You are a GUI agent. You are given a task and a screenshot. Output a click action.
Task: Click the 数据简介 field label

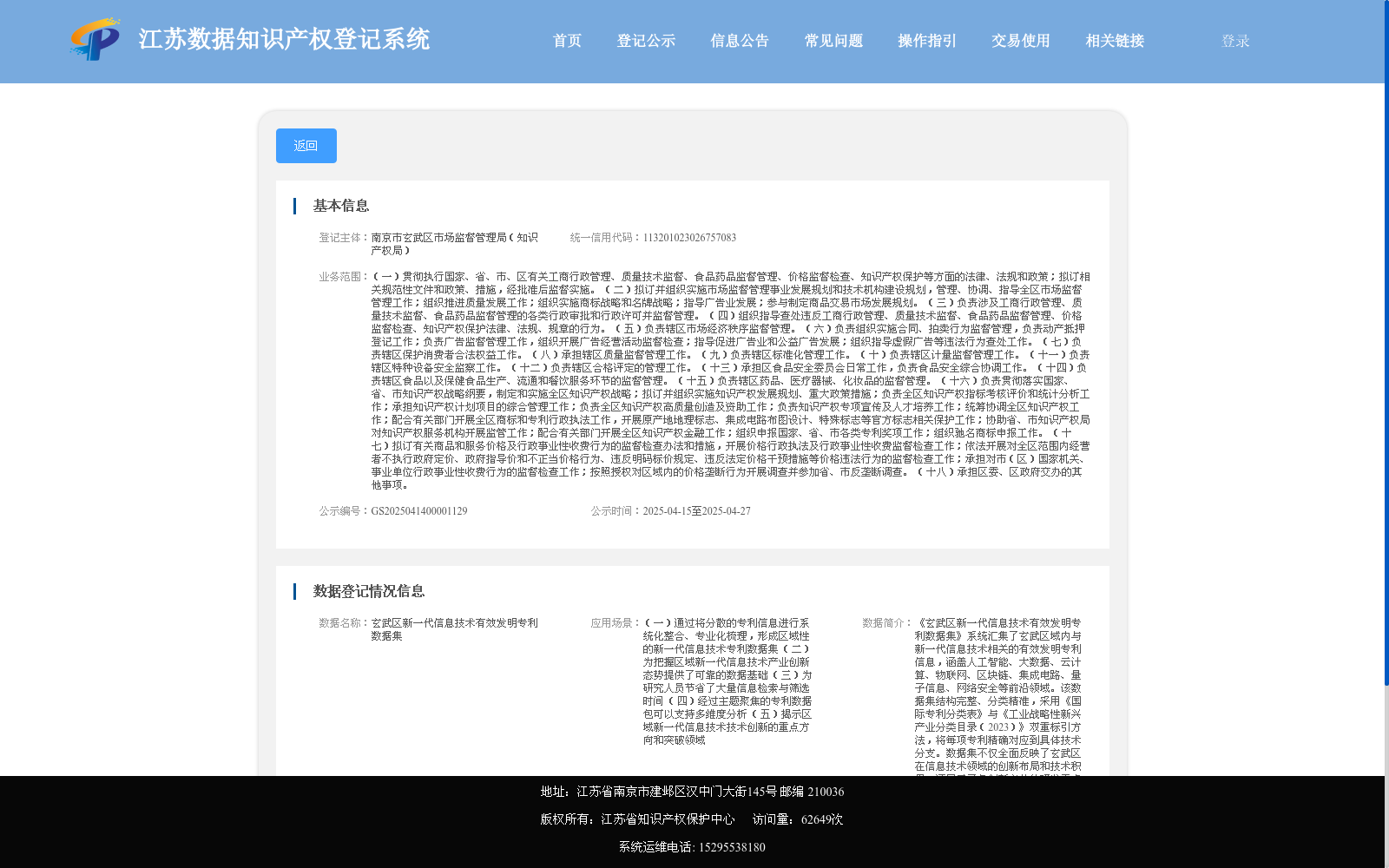coord(888,623)
